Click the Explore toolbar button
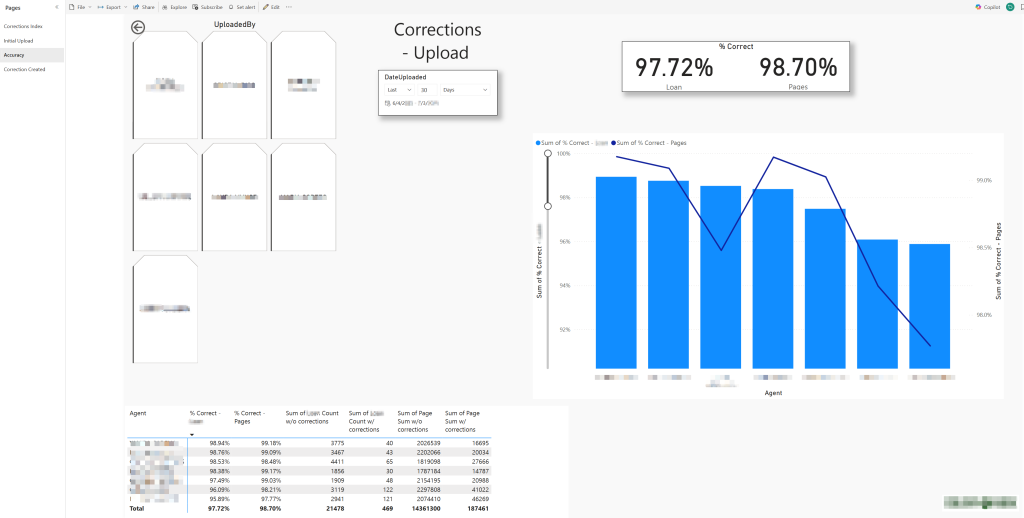This screenshot has width=1024, height=518. (x=174, y=7)
